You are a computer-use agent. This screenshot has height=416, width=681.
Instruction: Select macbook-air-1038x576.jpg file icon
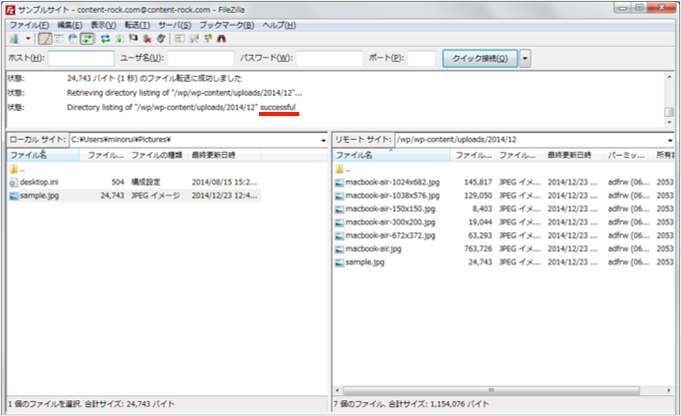(x=340, y=196)
